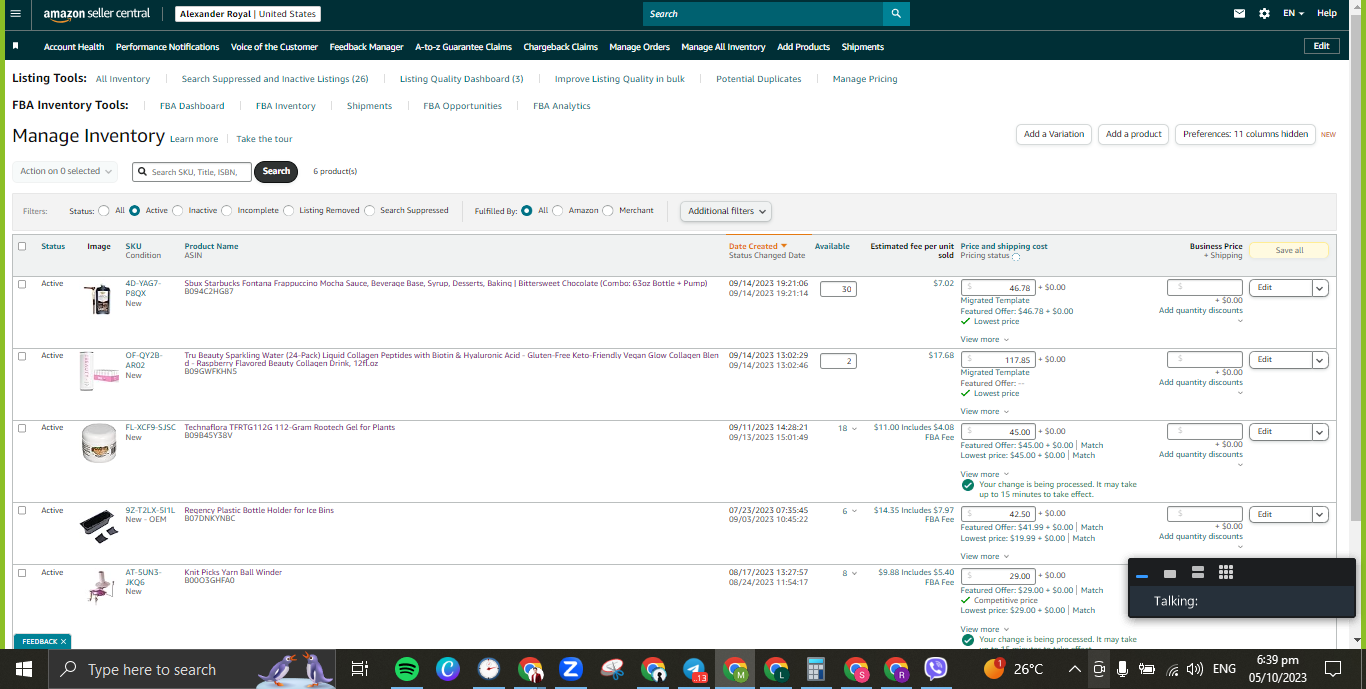Open Feedback Manager menu item
Screen dimensions: 1366x689
click(x=366, y=47)
